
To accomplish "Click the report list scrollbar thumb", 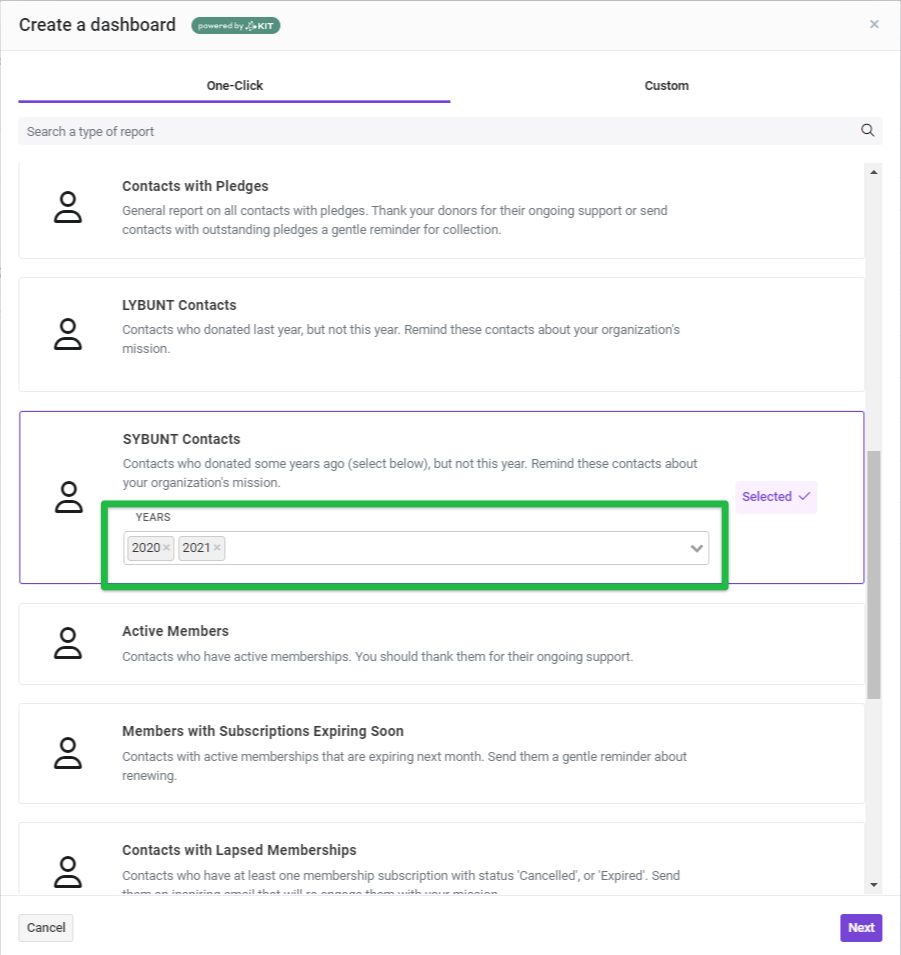I will click(x=874, y=575).
